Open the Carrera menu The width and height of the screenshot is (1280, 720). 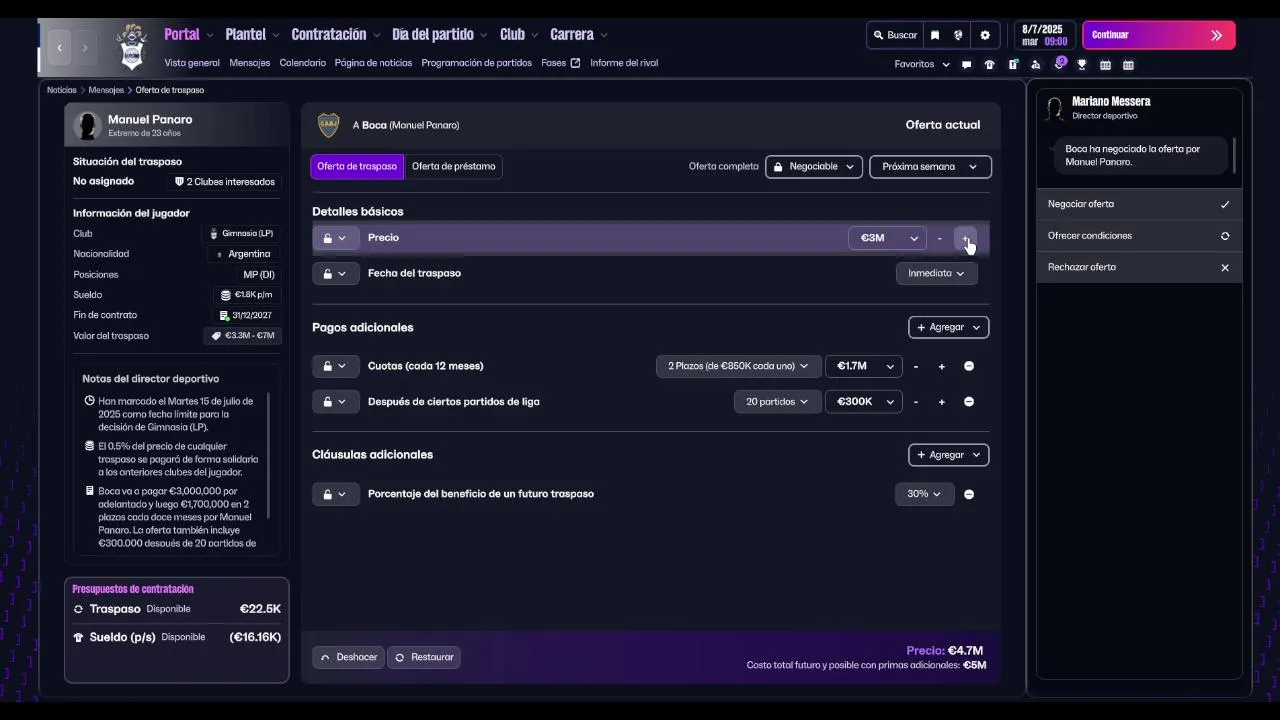point(579,34)
